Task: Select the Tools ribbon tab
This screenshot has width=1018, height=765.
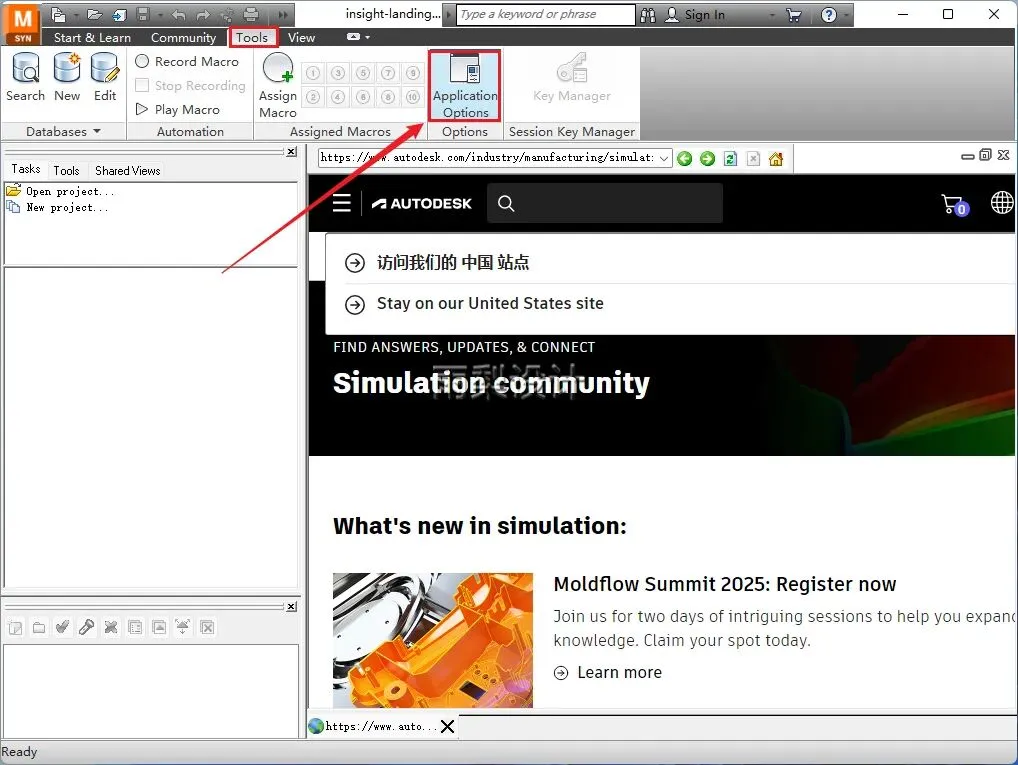Action: pos(252,38)
